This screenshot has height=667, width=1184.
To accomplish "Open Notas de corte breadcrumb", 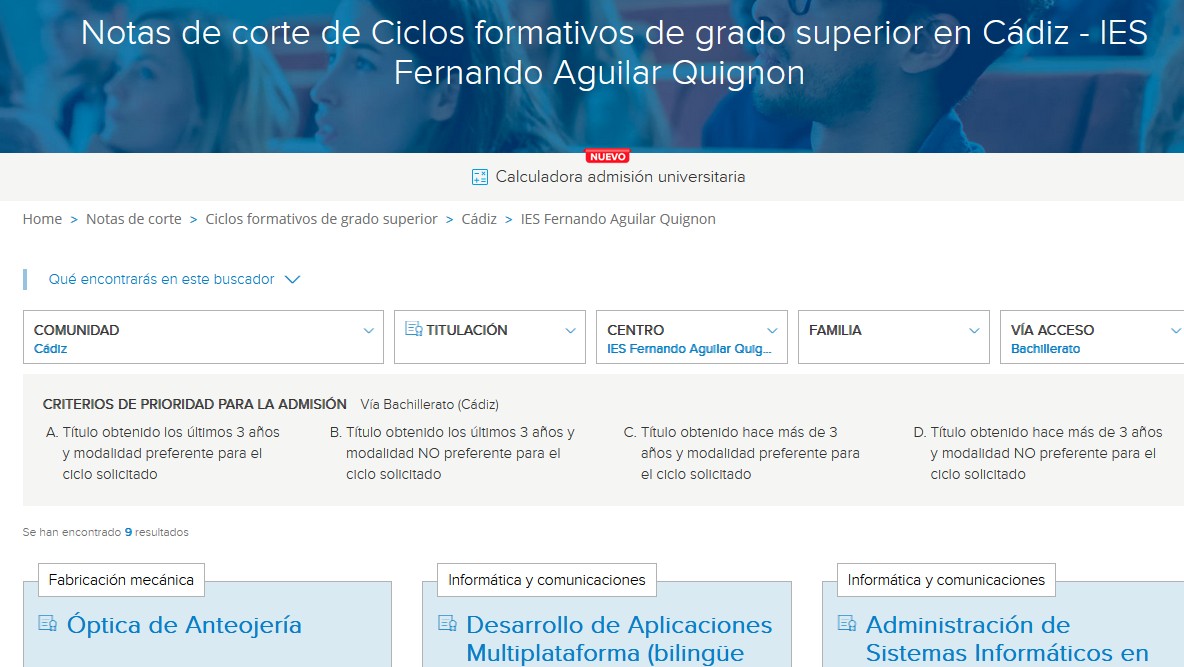I will [134, 219].
